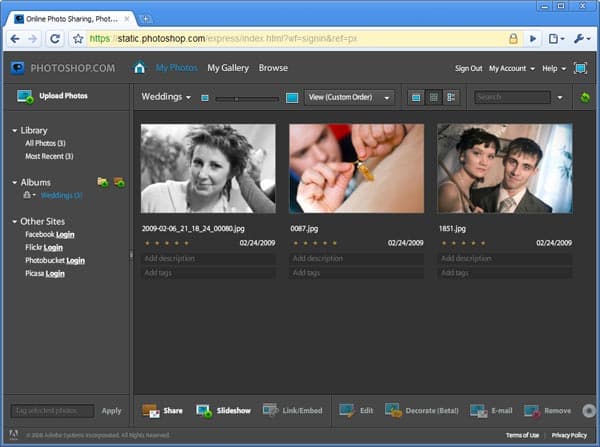Click the browser Forward arrow
The width and height of the screenshot is (600, 447).
(x=33, y=39)
